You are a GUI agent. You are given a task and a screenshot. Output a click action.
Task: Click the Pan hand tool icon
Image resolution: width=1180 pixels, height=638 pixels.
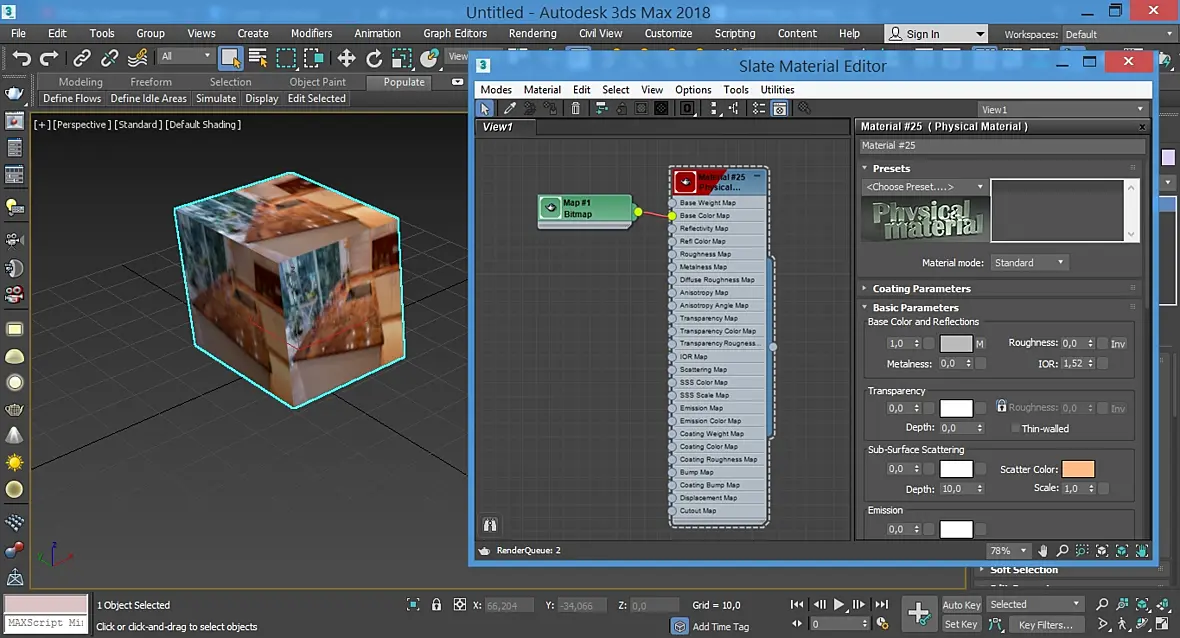pos(1042,551)
